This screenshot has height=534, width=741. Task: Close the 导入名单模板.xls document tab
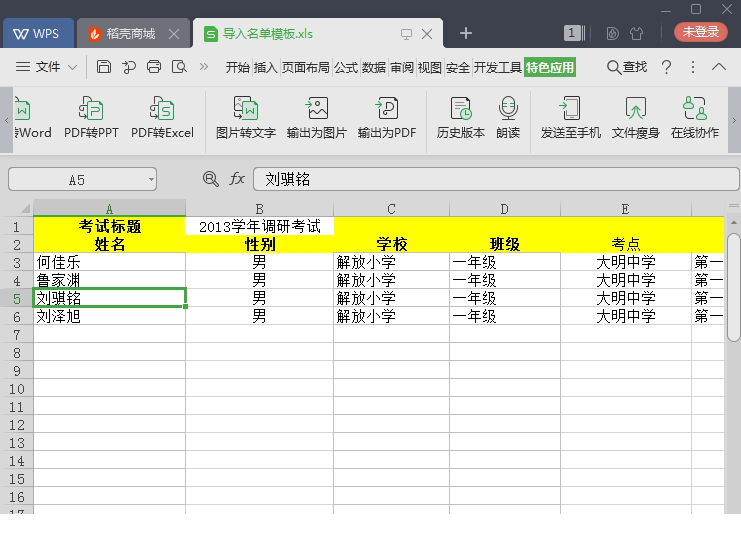(x=427, y=34)
